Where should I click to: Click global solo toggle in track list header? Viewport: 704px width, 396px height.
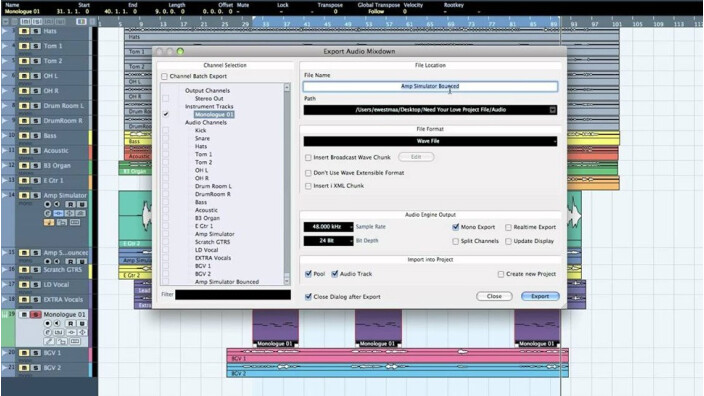coord(36,21)
